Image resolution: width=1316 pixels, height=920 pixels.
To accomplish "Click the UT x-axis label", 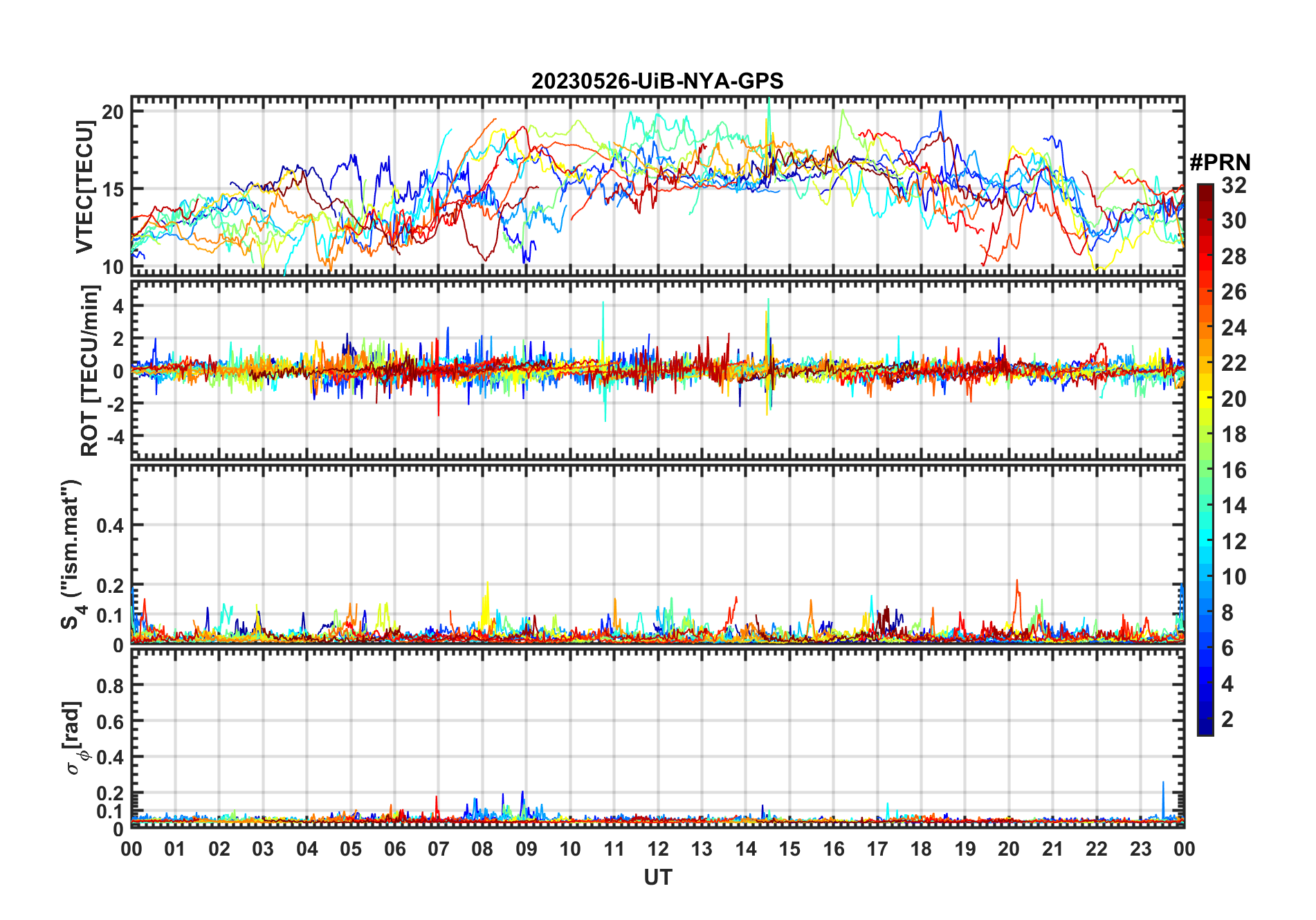I will [657, 878].
